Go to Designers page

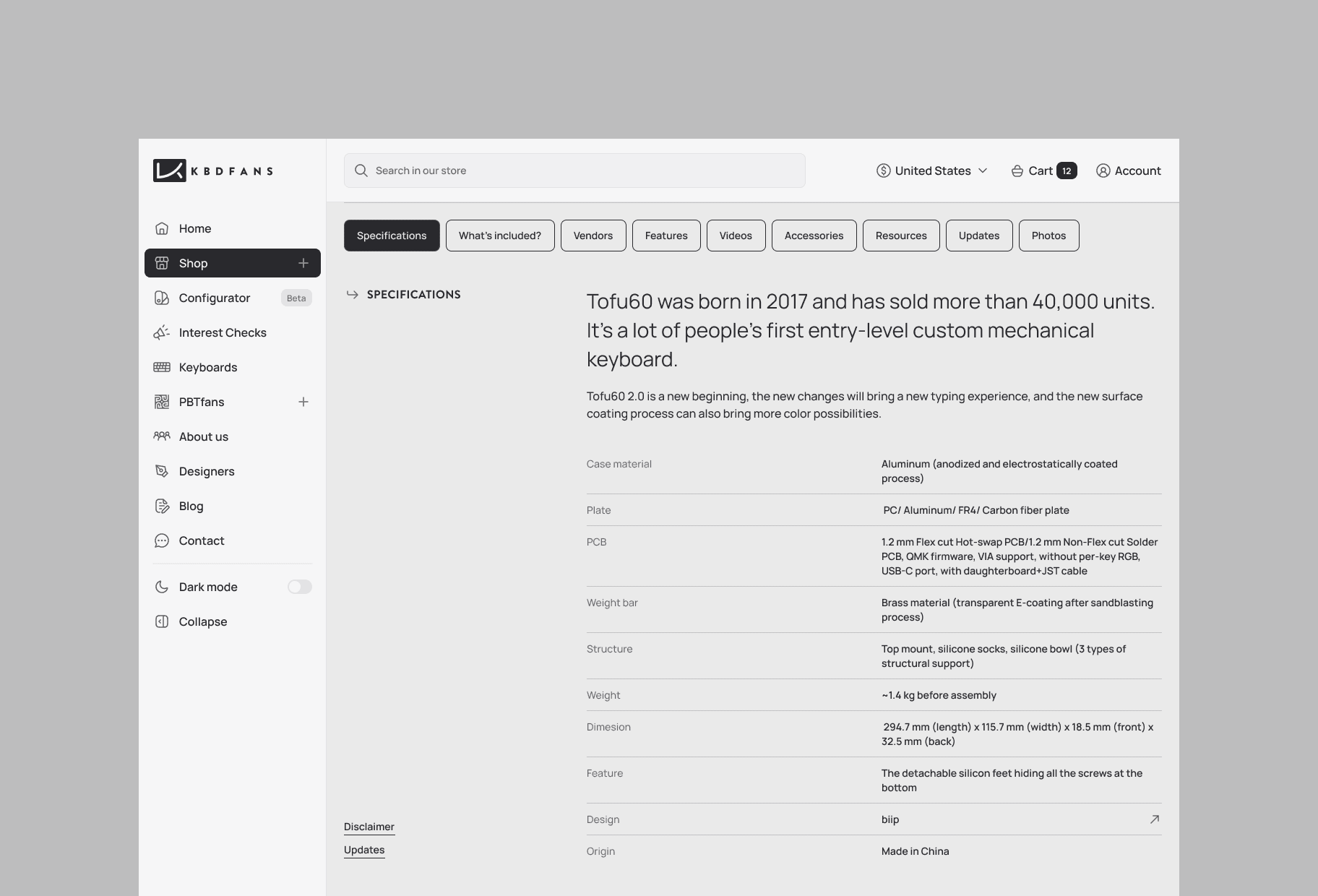(x=233, y=471)
